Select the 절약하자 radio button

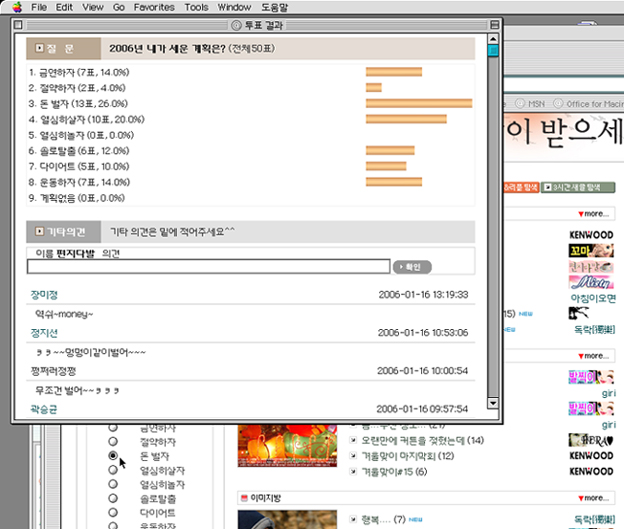113,441
